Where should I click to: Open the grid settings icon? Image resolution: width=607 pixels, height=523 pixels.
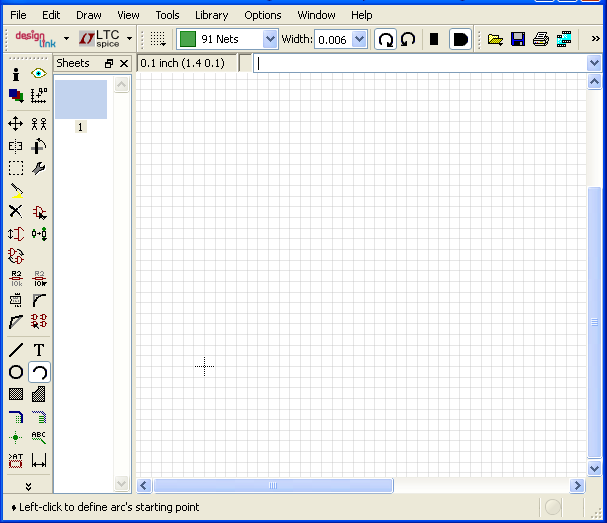point(158,39)
